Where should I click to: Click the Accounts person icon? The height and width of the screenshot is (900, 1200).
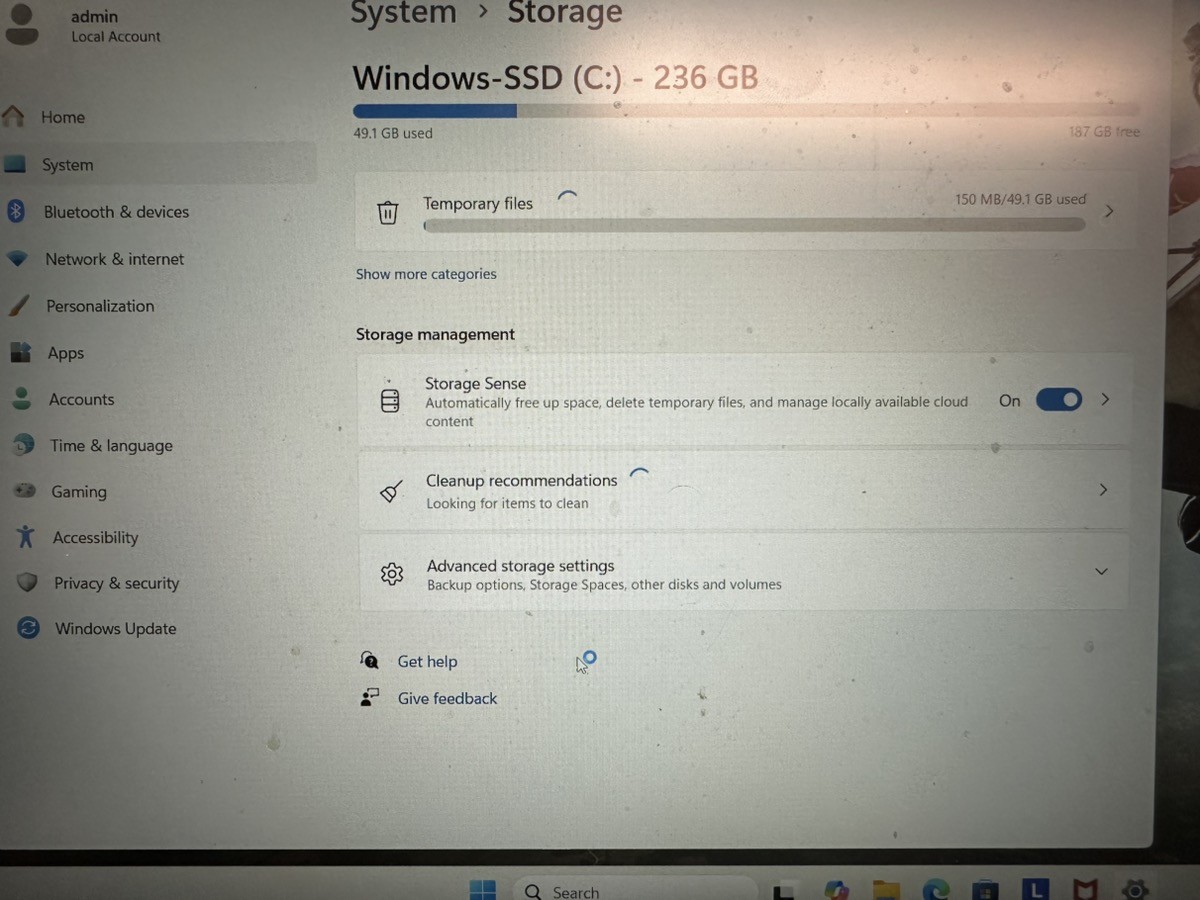point(21,398)
